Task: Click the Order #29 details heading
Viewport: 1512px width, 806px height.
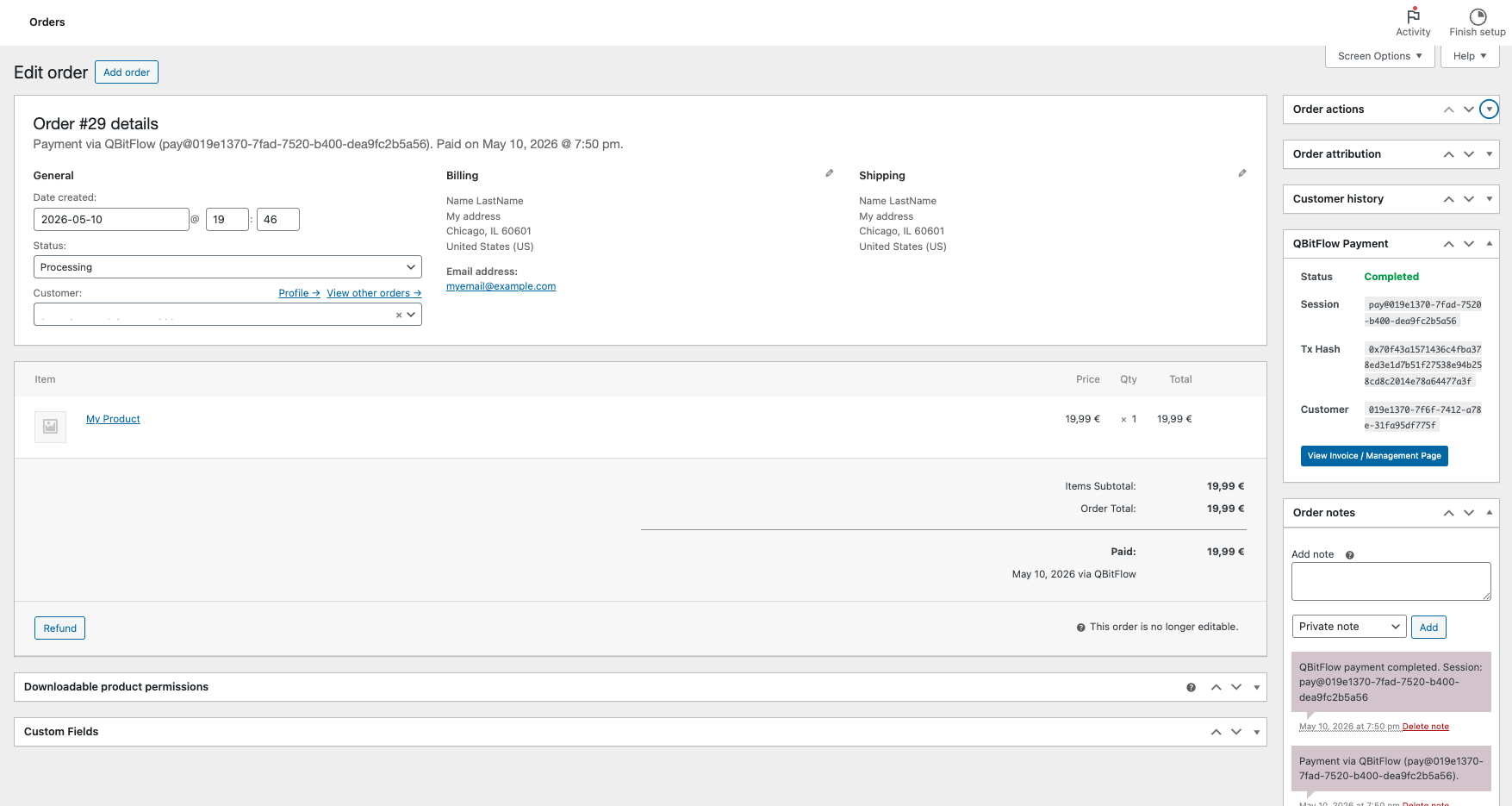Action: click(x=96, y=124)
